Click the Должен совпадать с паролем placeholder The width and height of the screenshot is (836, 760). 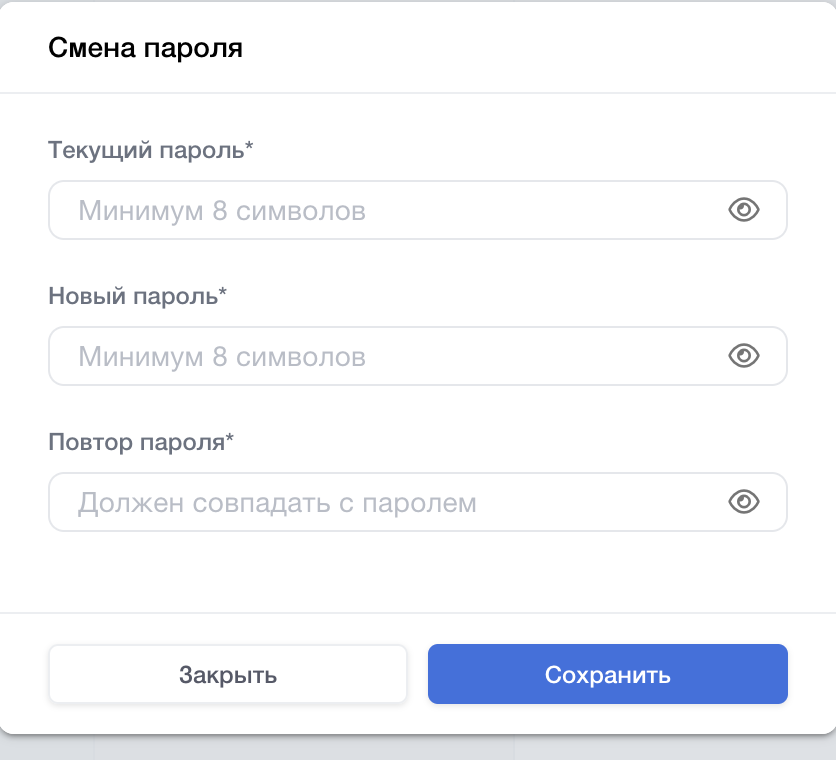click(x=277, y=502)
